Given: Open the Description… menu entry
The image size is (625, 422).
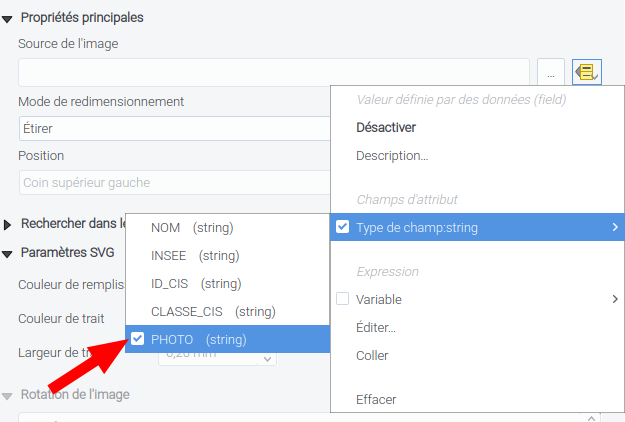Looking at the screenshot, I should 392,155.
